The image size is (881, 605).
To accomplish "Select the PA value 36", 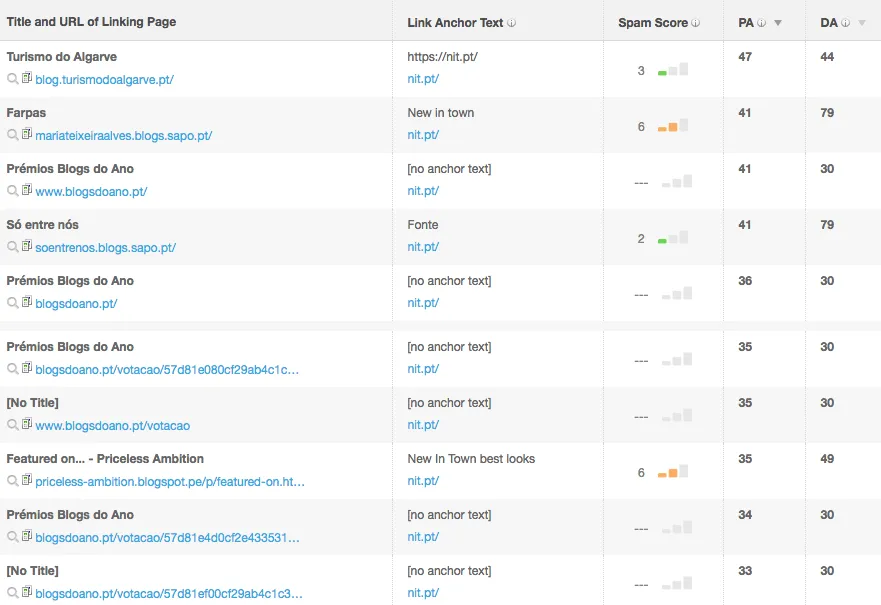I will tap(745, 281).
